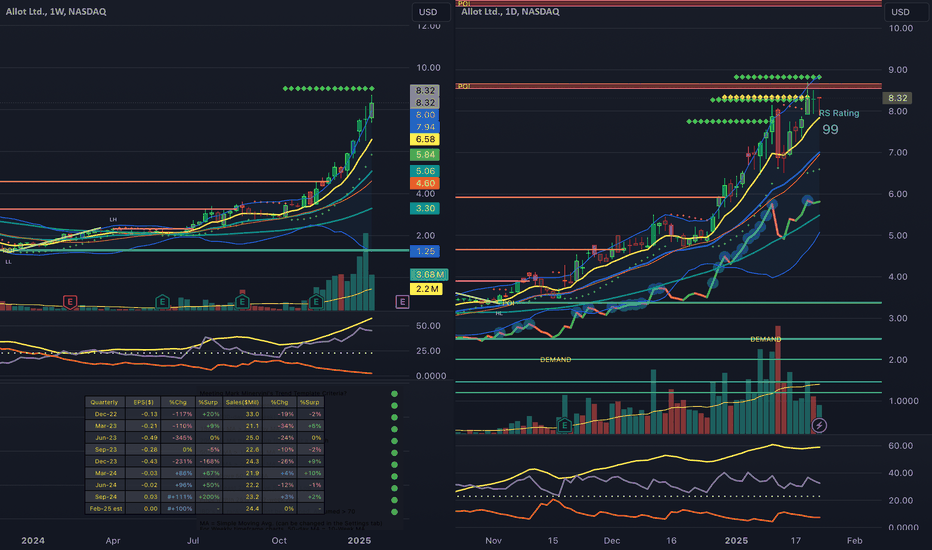
Task: Click the Mar-23 row label
Action: click(x=105, y=426)
